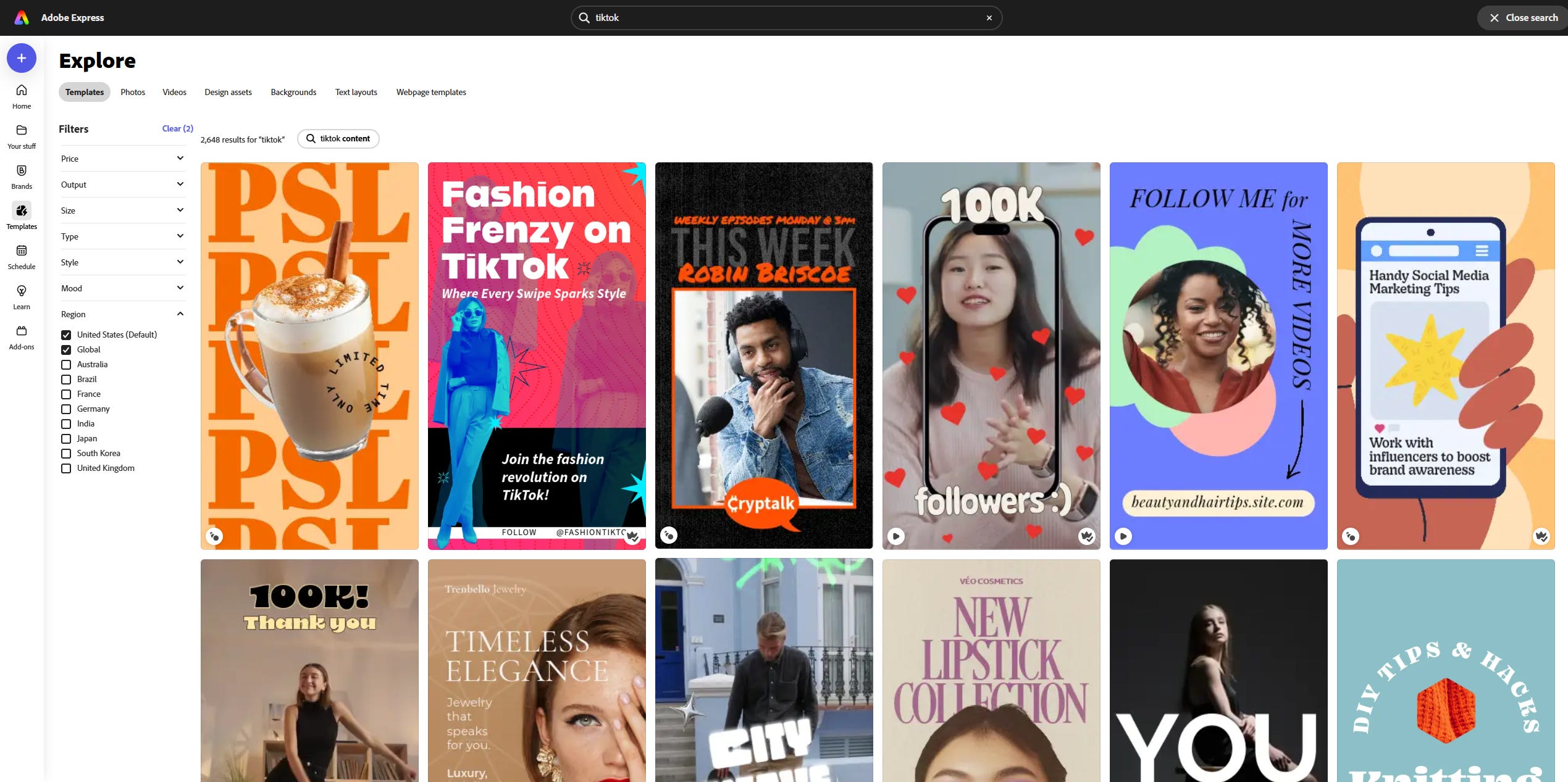Open the YOU dark portrait template
This screenshot has height=782, width=1568.
[x=1218, y=670]
